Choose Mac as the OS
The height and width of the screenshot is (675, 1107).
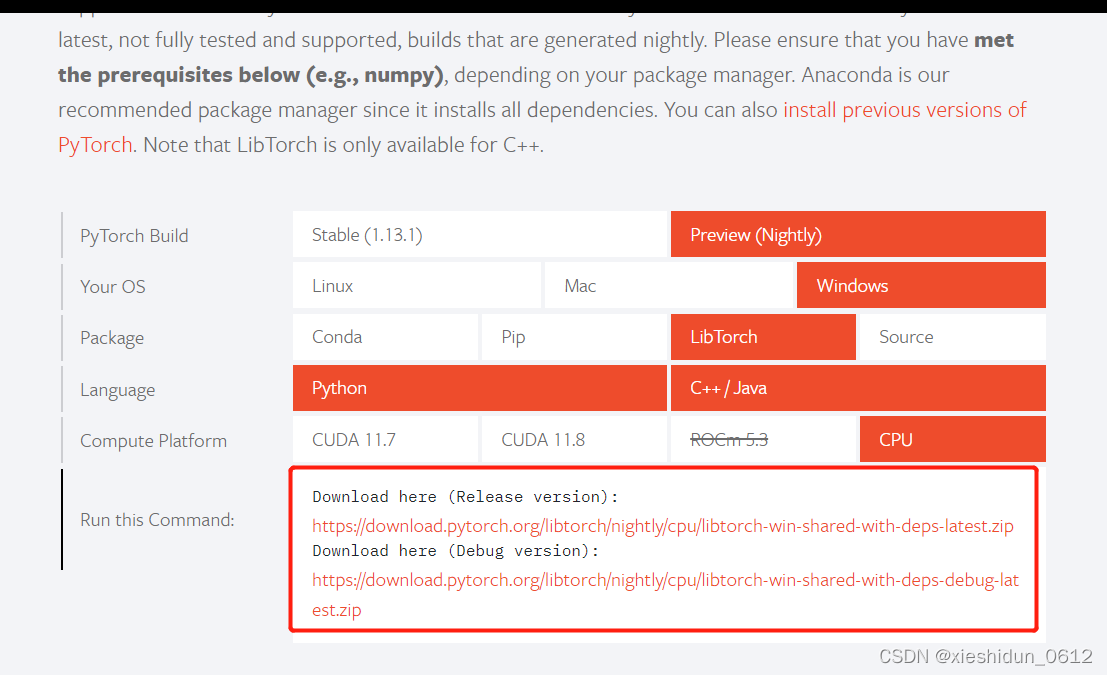point(668,285)
